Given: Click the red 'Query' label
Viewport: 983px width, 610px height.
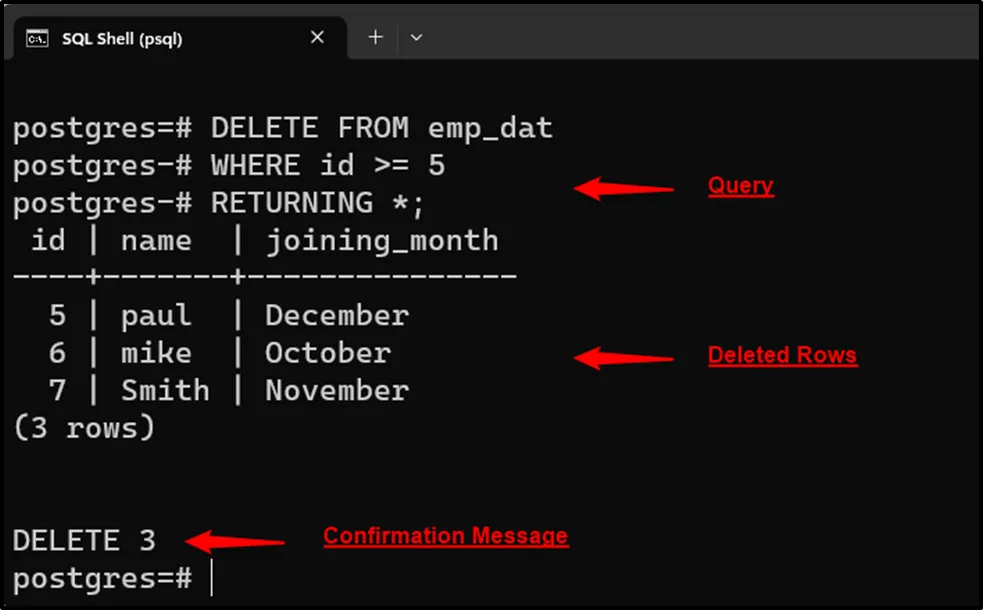Looking at the screenshot, I should pyautogui.click(x=740, y=186).
